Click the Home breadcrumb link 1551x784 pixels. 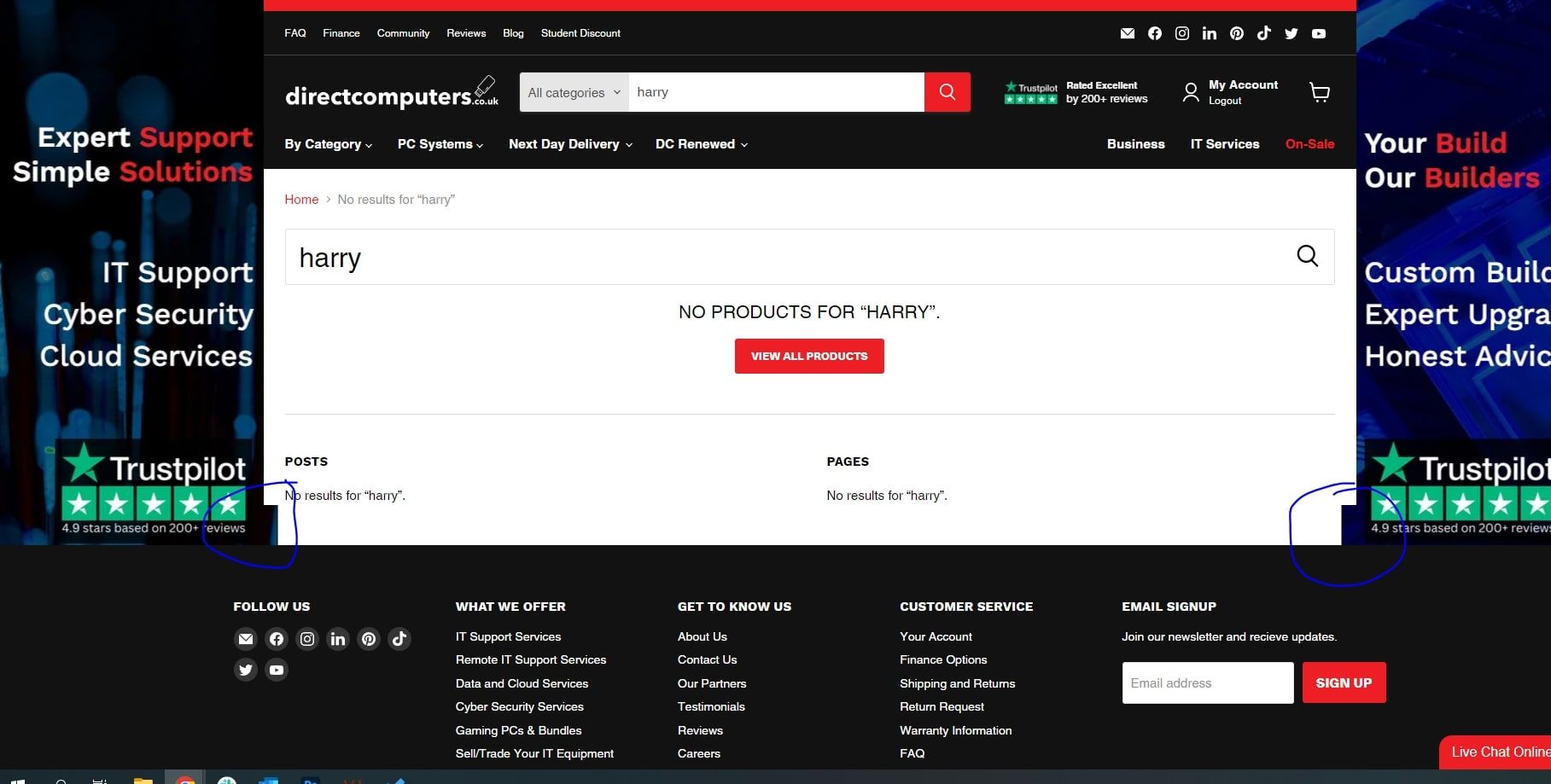coord(301,200)
